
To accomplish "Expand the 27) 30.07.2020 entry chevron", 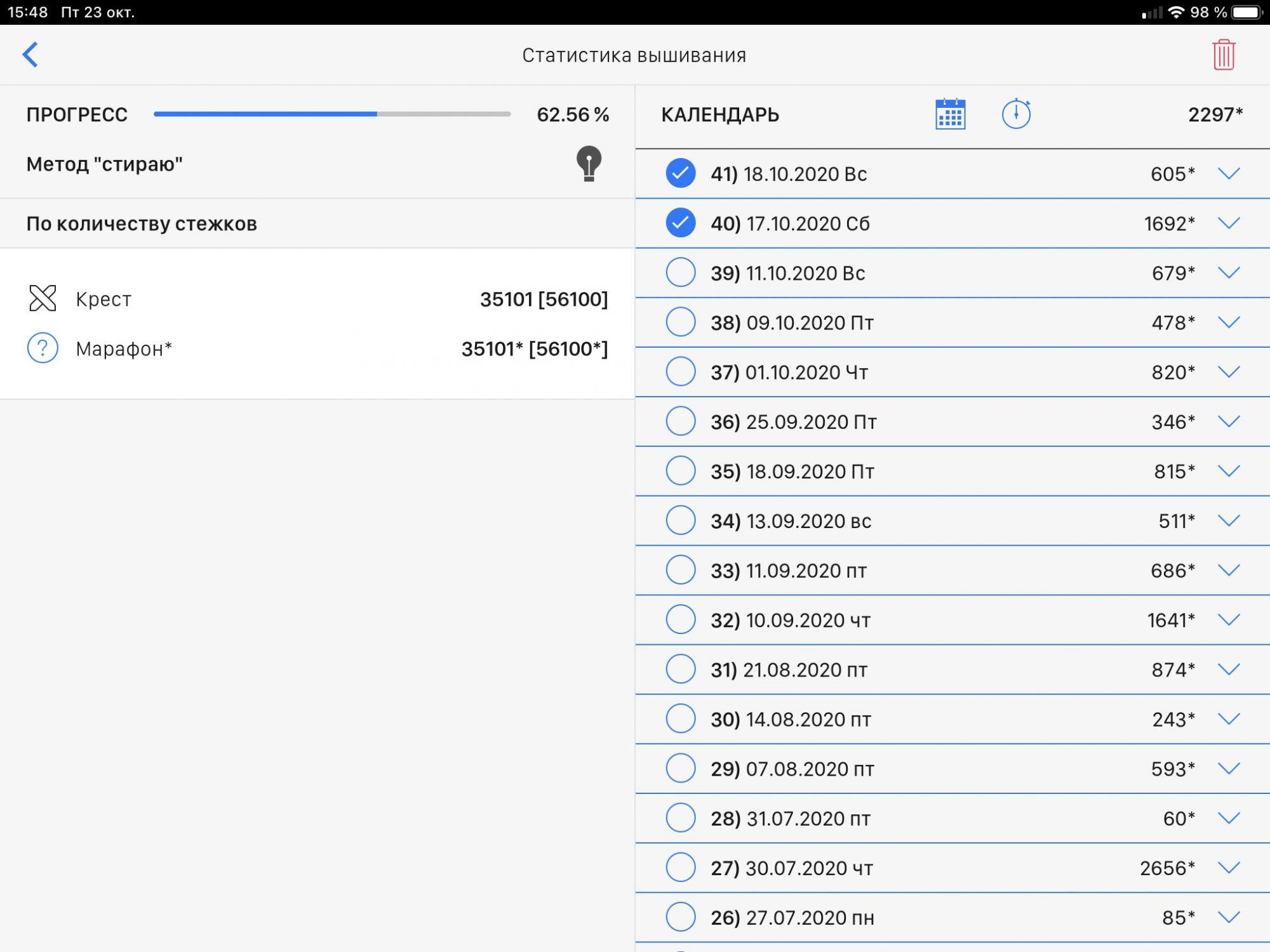I will 1229,868.
